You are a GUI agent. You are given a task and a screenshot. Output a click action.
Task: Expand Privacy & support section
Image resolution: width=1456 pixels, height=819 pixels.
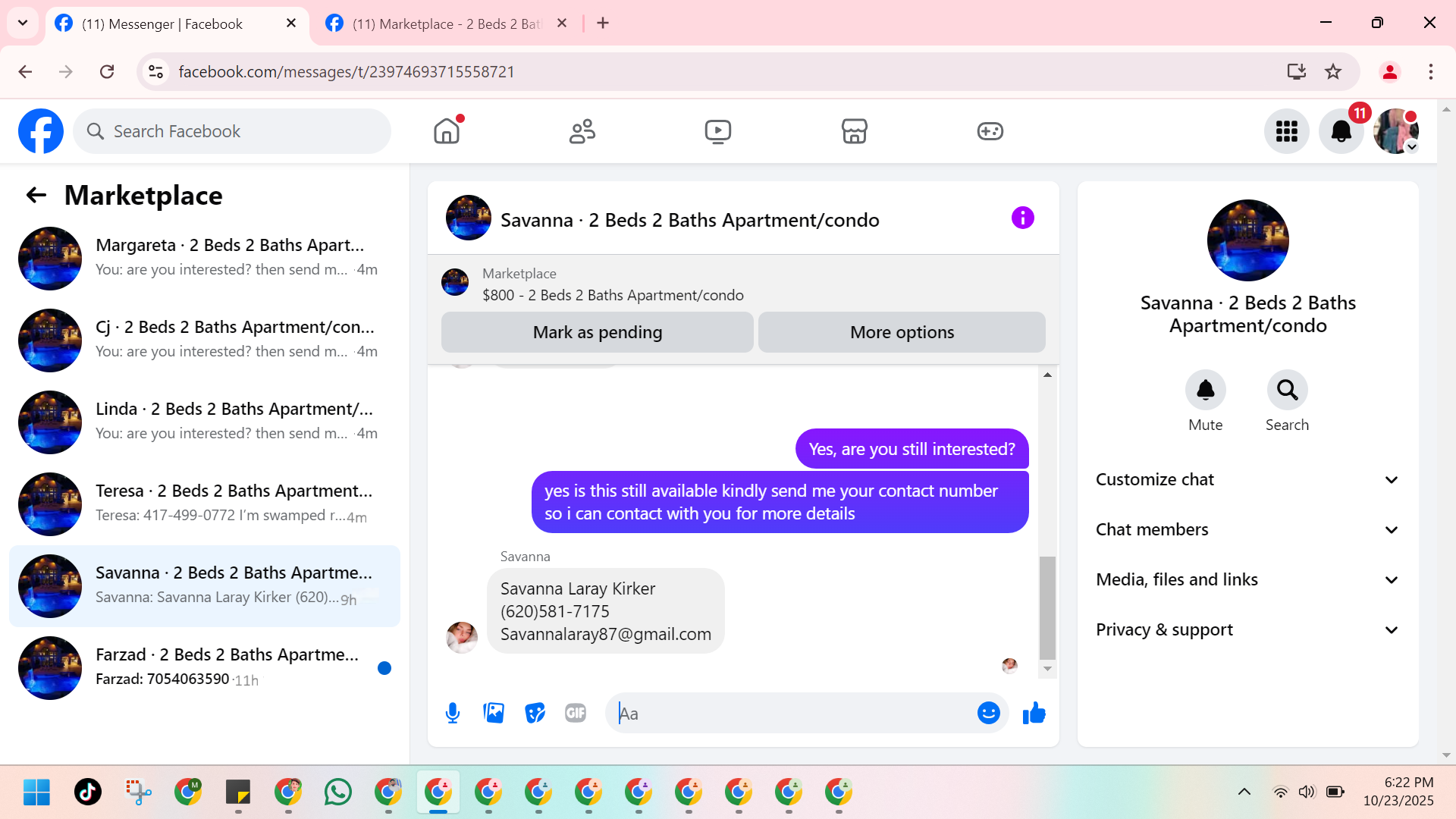click(x=1247, y=629)
